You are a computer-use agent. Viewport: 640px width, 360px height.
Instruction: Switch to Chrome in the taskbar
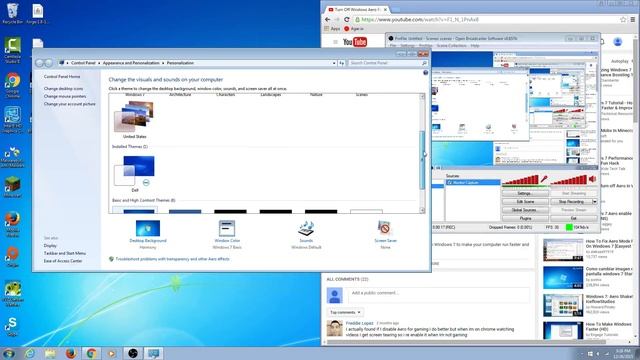point(91,353)
